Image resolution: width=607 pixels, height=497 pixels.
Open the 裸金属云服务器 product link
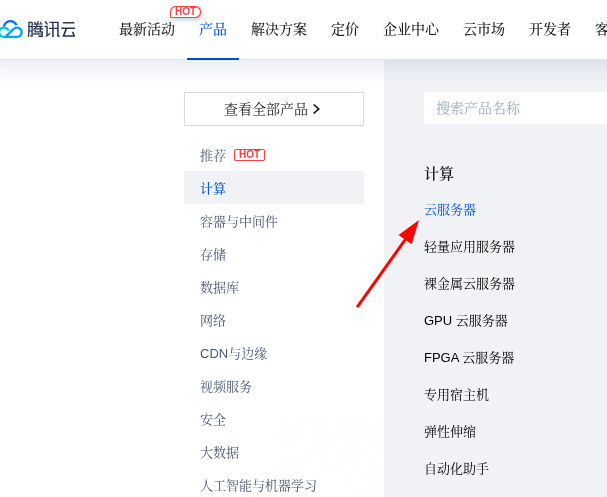click(470, 284)
